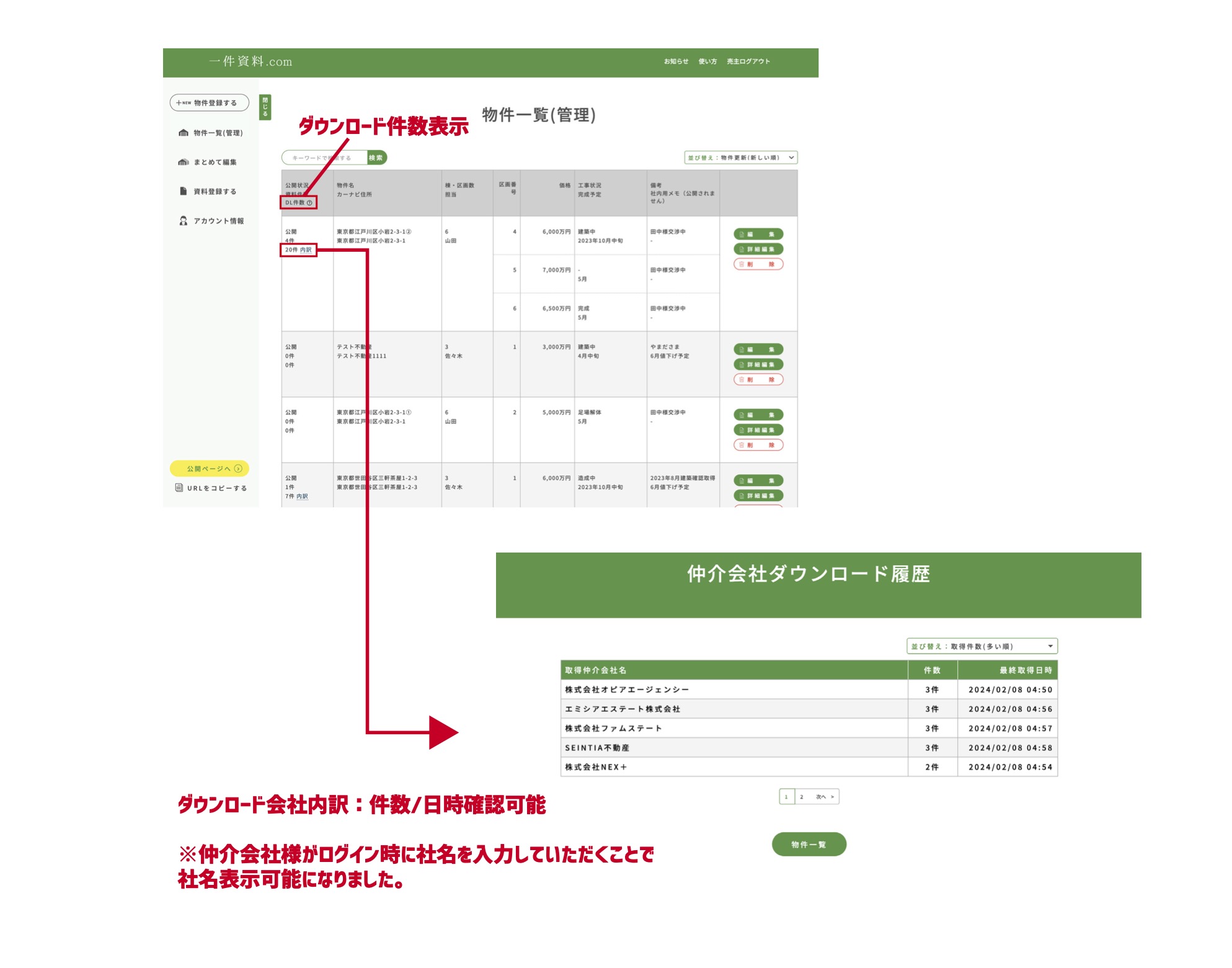The height and width of the screenshot is (968, 1232).
Task: Open お知らせ in the top header
Action: [676, 61]
